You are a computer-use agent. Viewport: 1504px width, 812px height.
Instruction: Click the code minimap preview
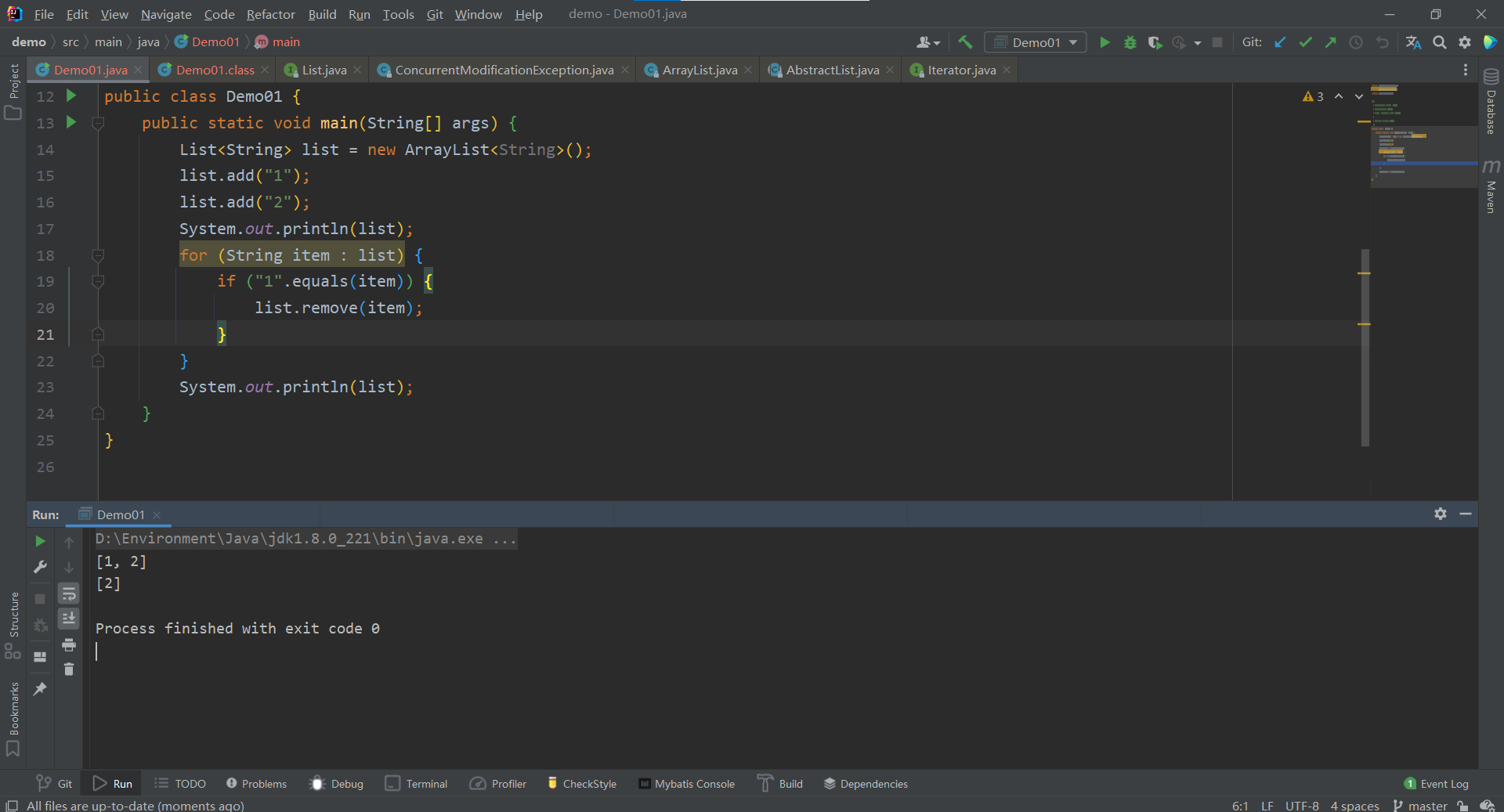pos(1423,135)
